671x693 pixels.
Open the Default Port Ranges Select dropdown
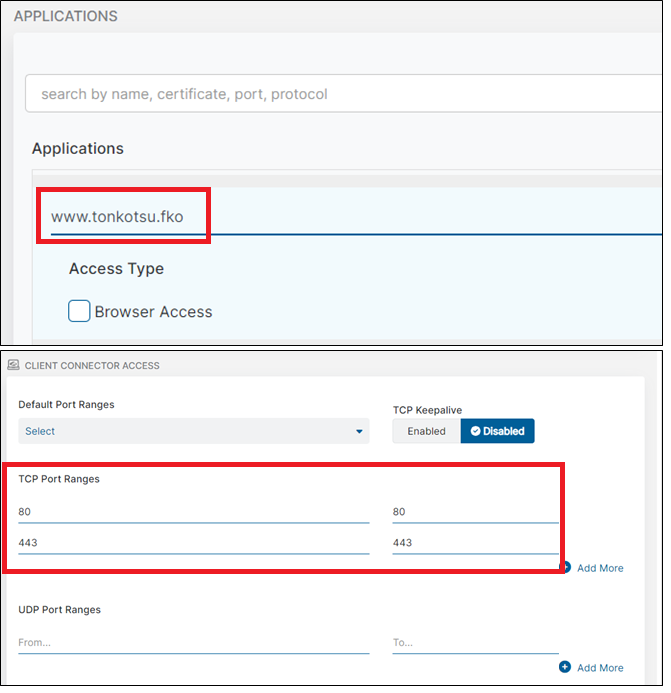pyautogui.click(x=193, y=431)
